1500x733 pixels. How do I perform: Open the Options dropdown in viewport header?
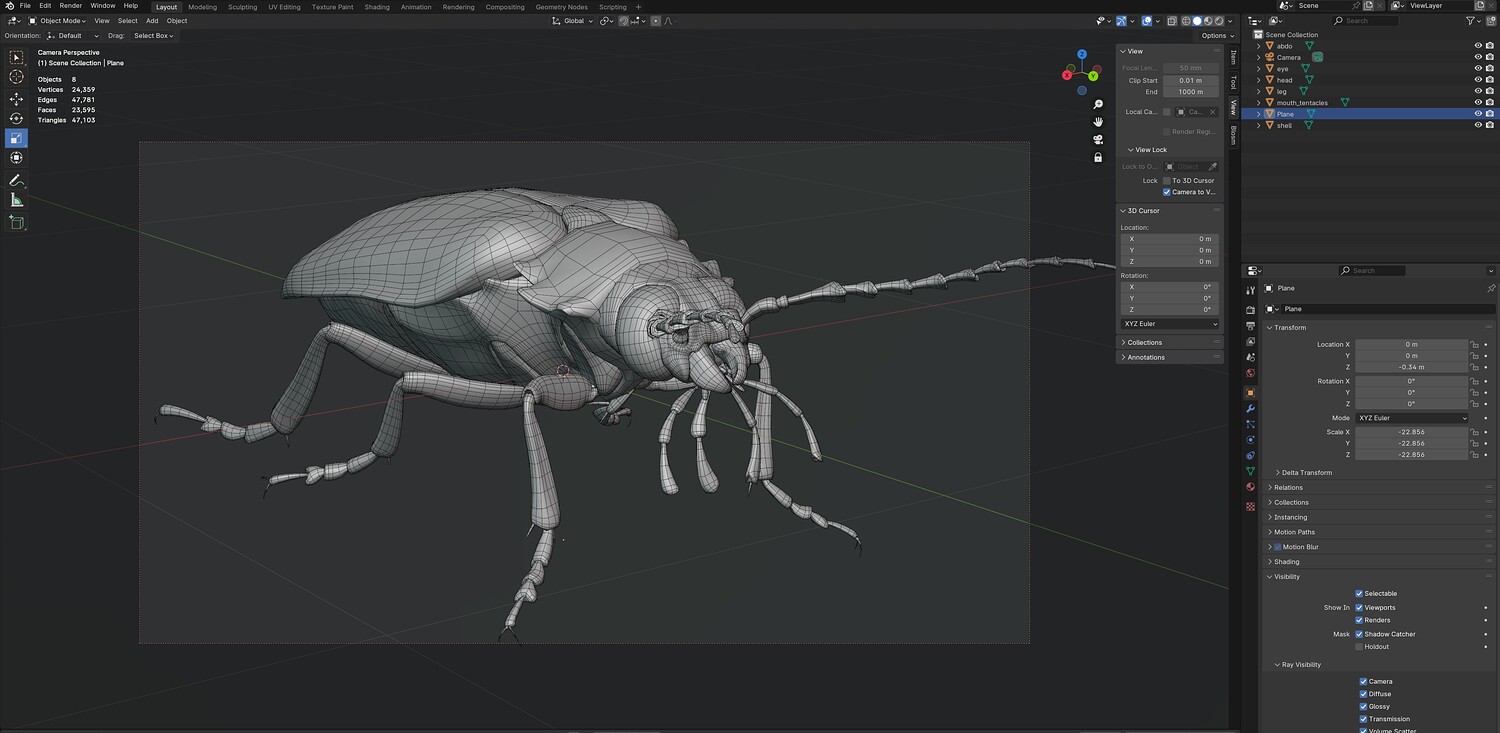pyautogui.click(x=1215, y=36)
